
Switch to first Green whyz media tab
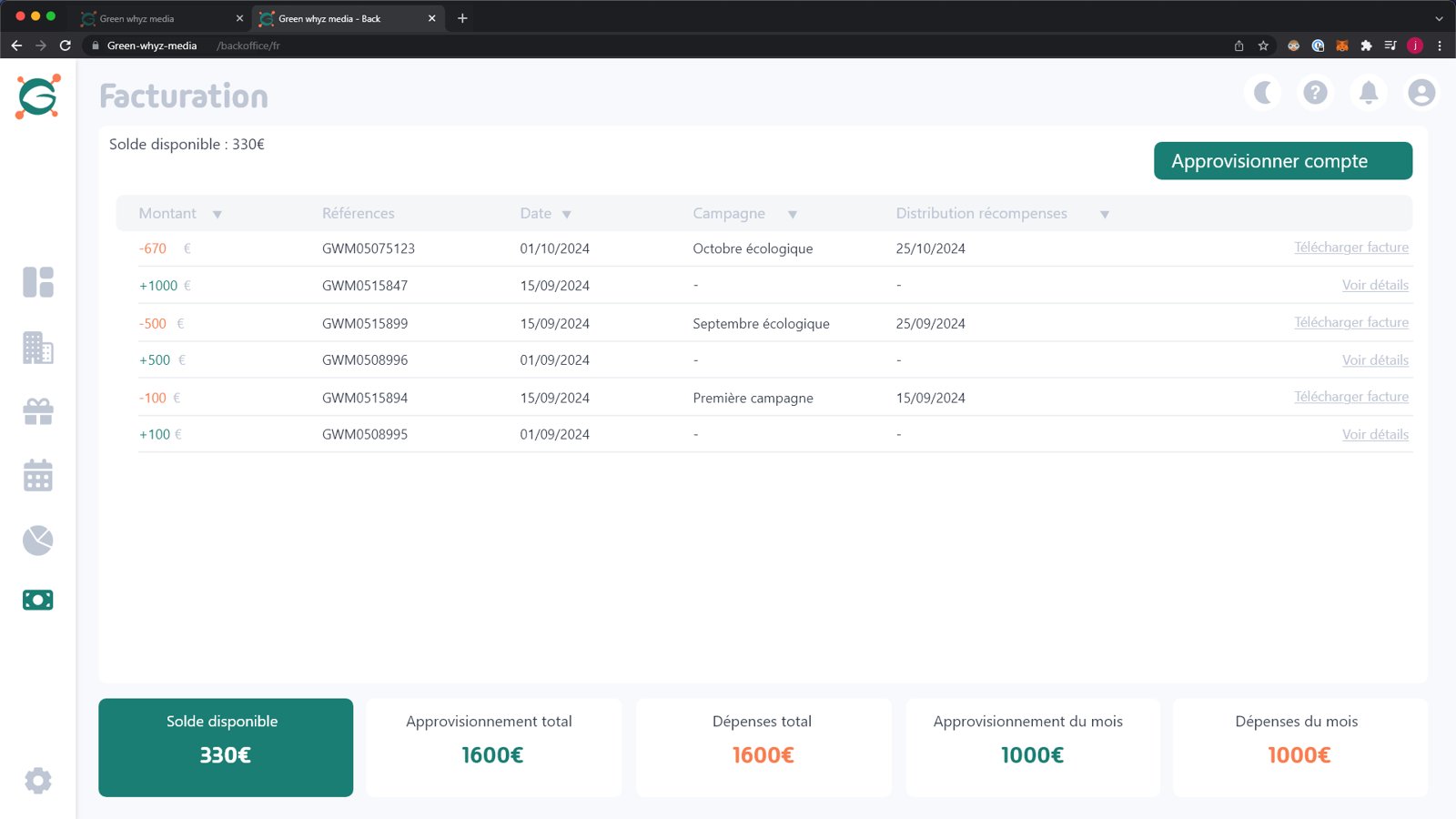(x=162, y=18)
